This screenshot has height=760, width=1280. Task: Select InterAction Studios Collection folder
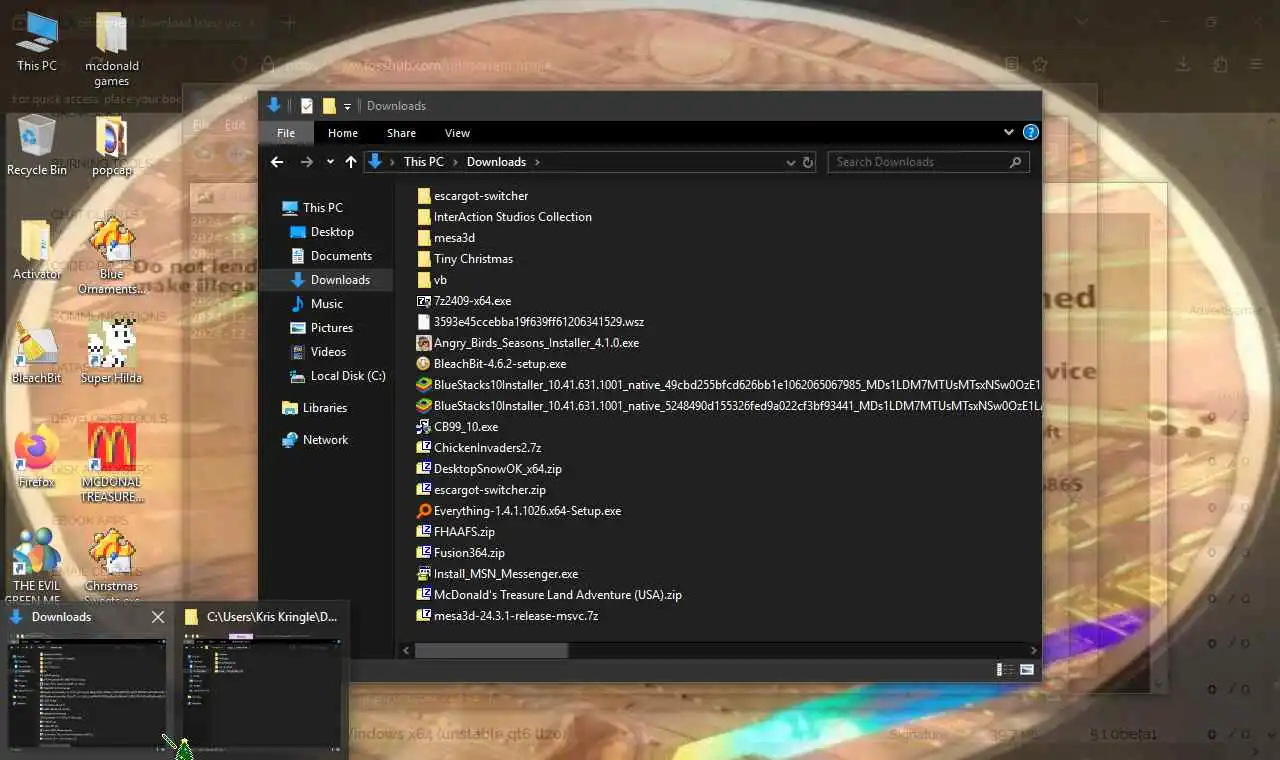(x=504, y=217)
